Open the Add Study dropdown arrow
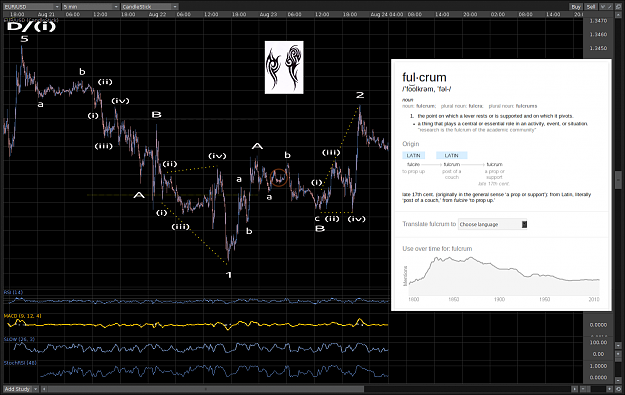Image resolution: width=625 pixels, height=395 pixels. pos(35,389)
